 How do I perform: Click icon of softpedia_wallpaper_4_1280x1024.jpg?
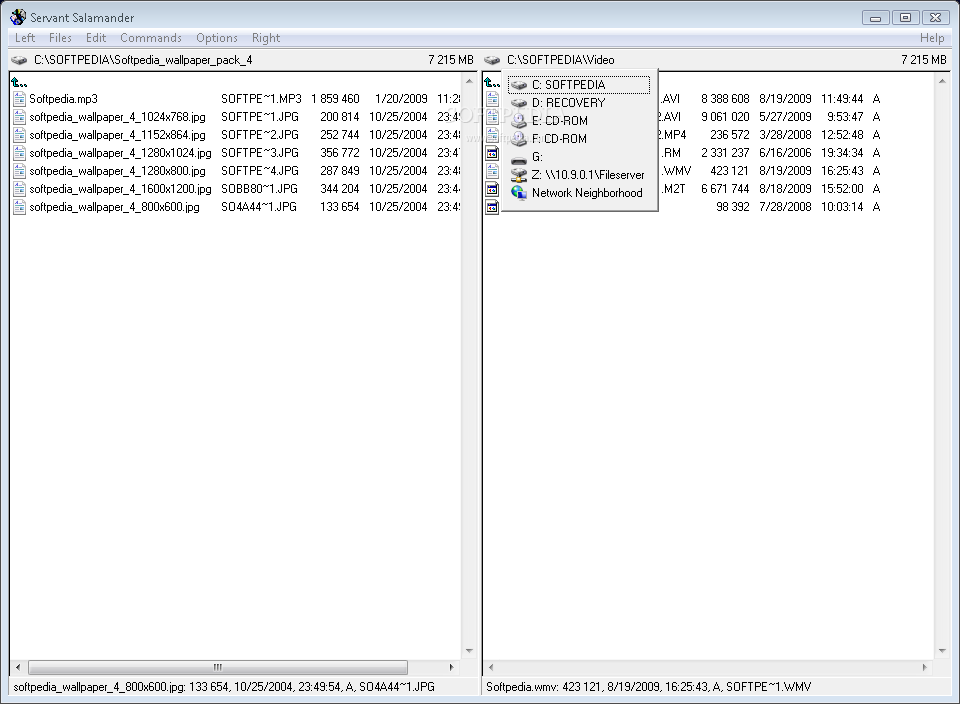point(19,153)
